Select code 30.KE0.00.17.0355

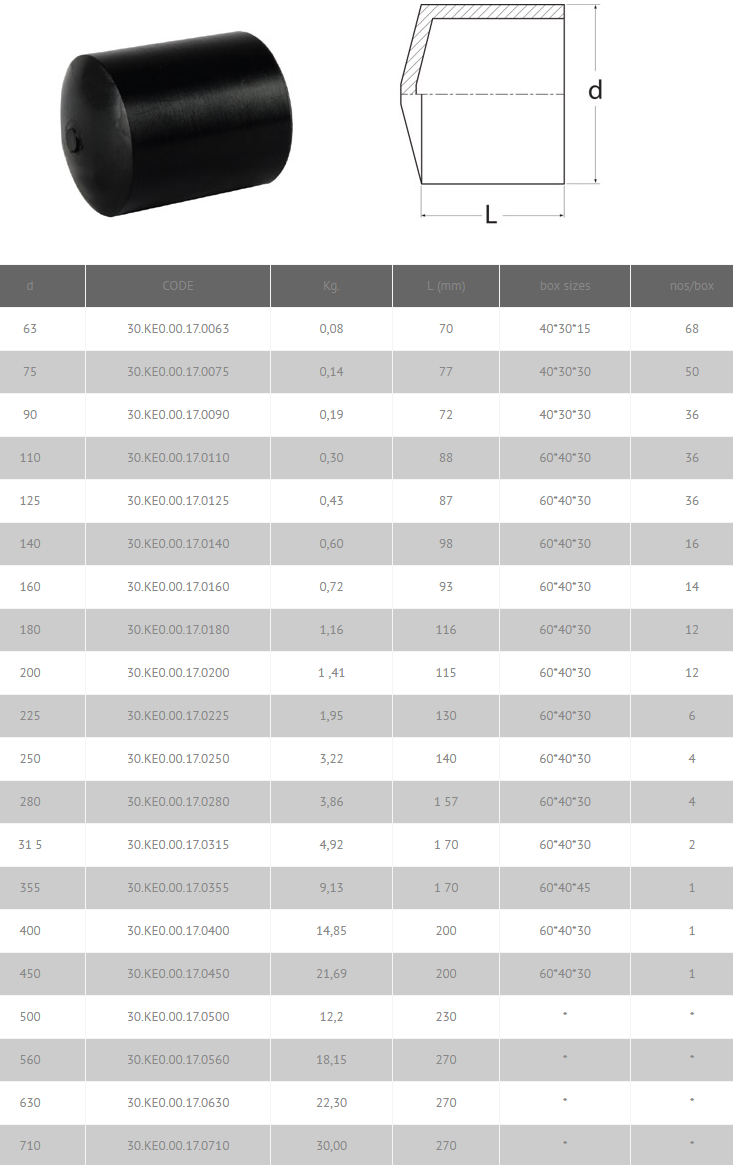pyautogui.click(x=178, y=888)
